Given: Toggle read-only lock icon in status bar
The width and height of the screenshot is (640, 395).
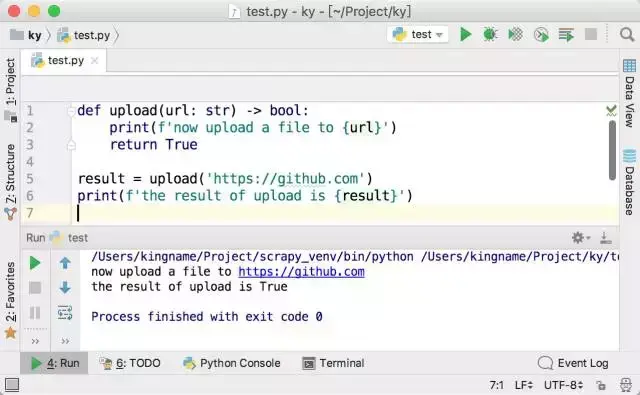Looking at the screenshot, I should pyautogui.click(x=601, y=385).
